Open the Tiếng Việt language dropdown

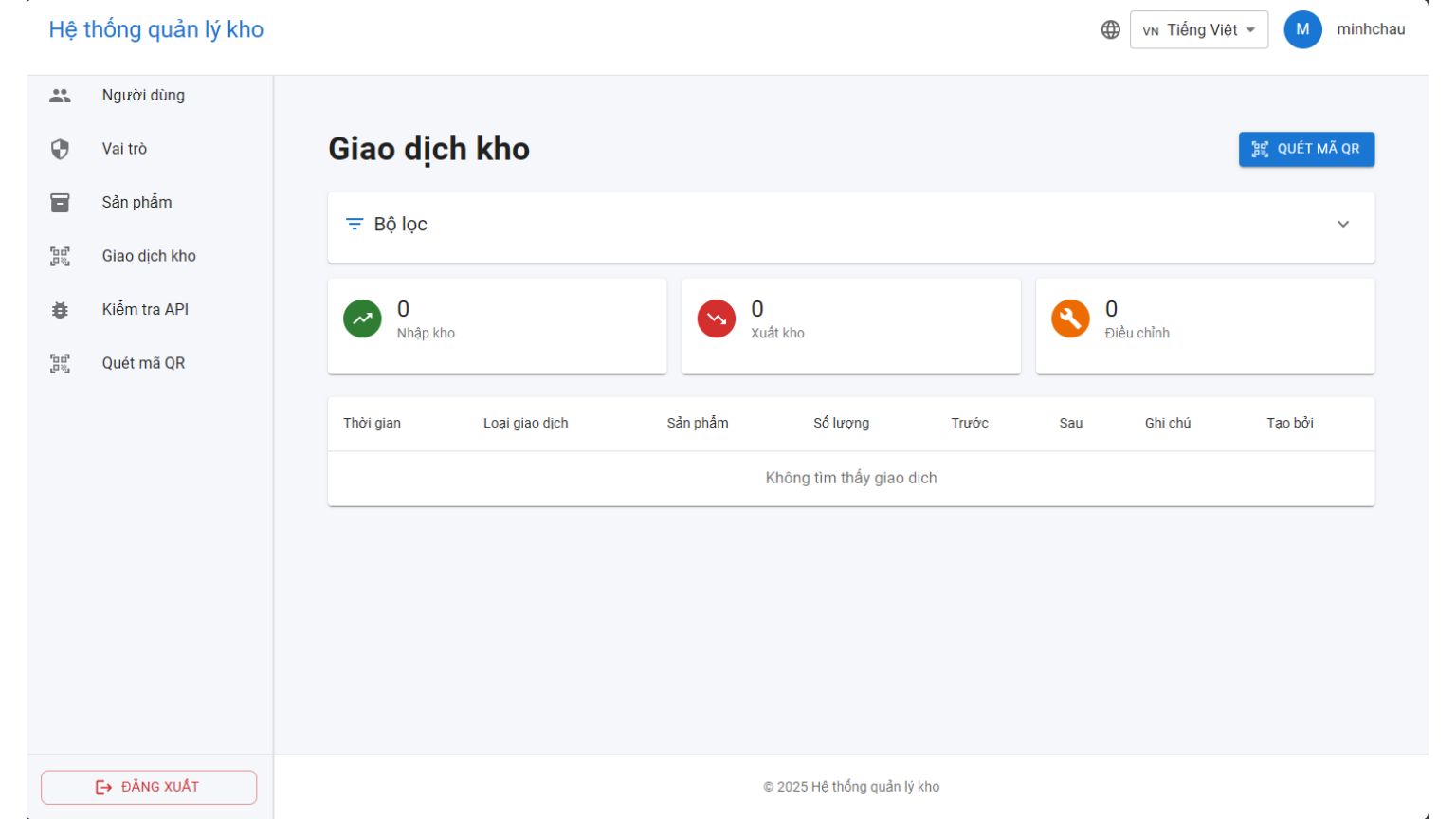1200,29
